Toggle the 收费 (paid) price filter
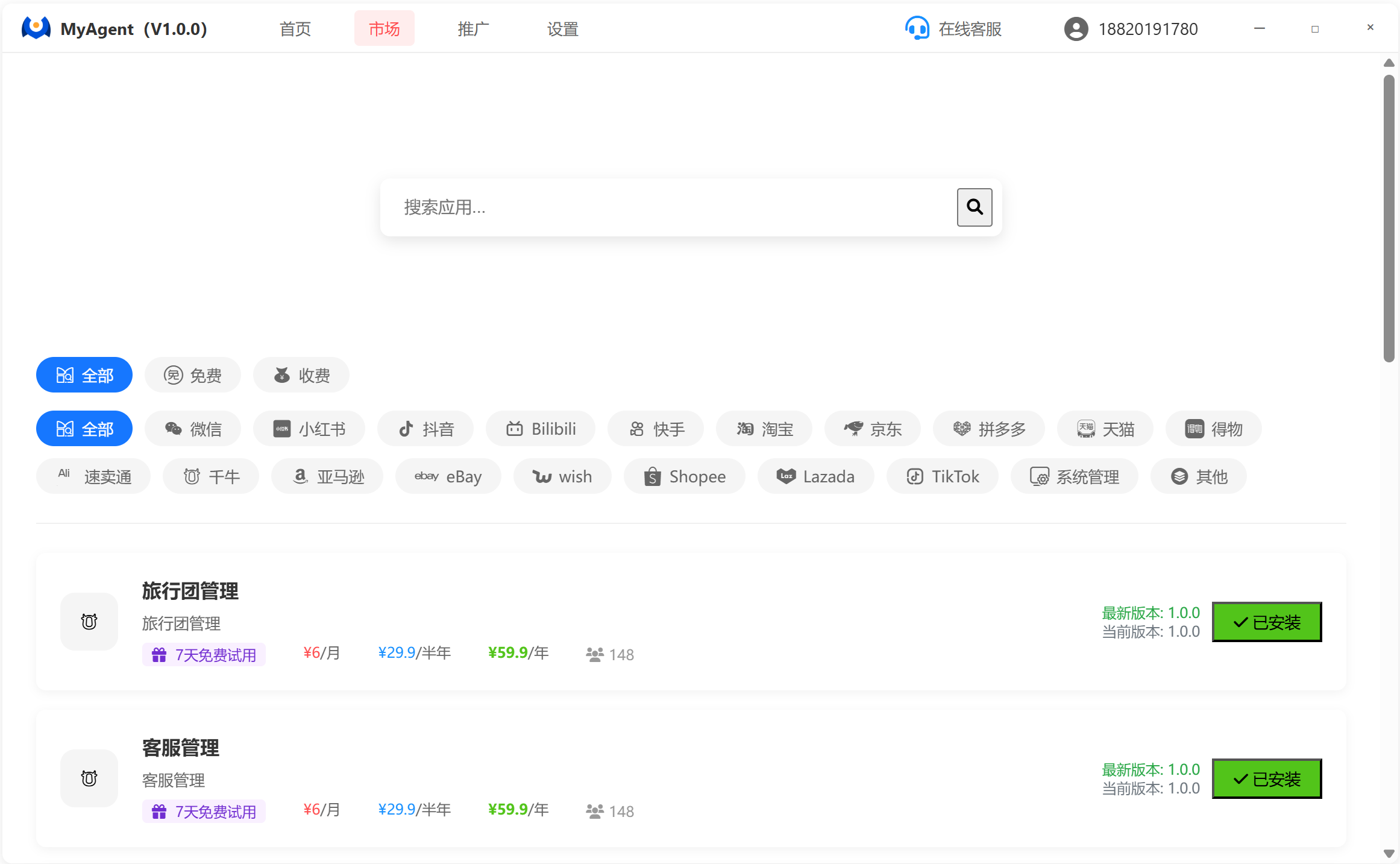 tap(301, 375)
